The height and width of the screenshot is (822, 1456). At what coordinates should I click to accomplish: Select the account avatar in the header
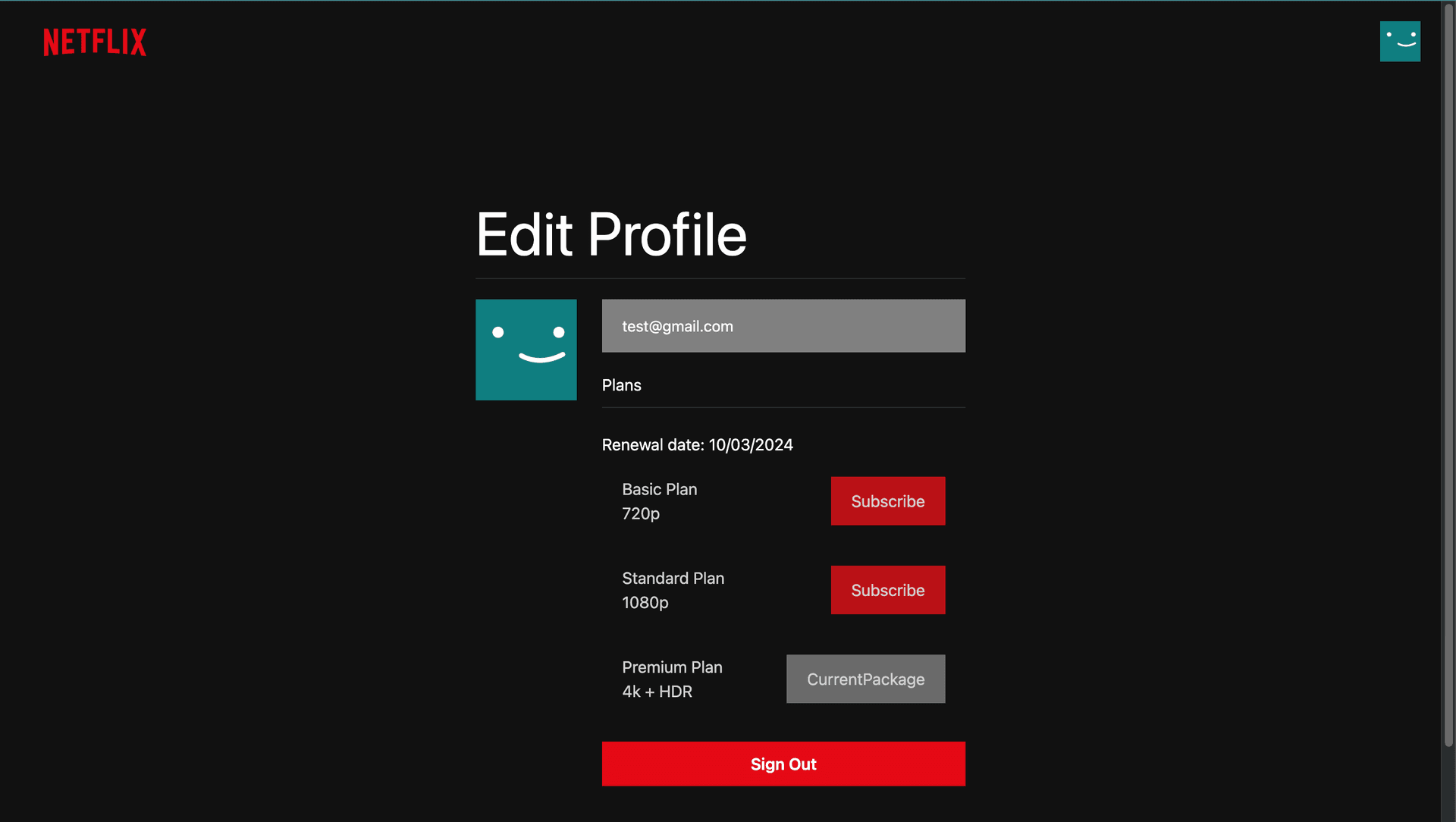pos(1400,41)
